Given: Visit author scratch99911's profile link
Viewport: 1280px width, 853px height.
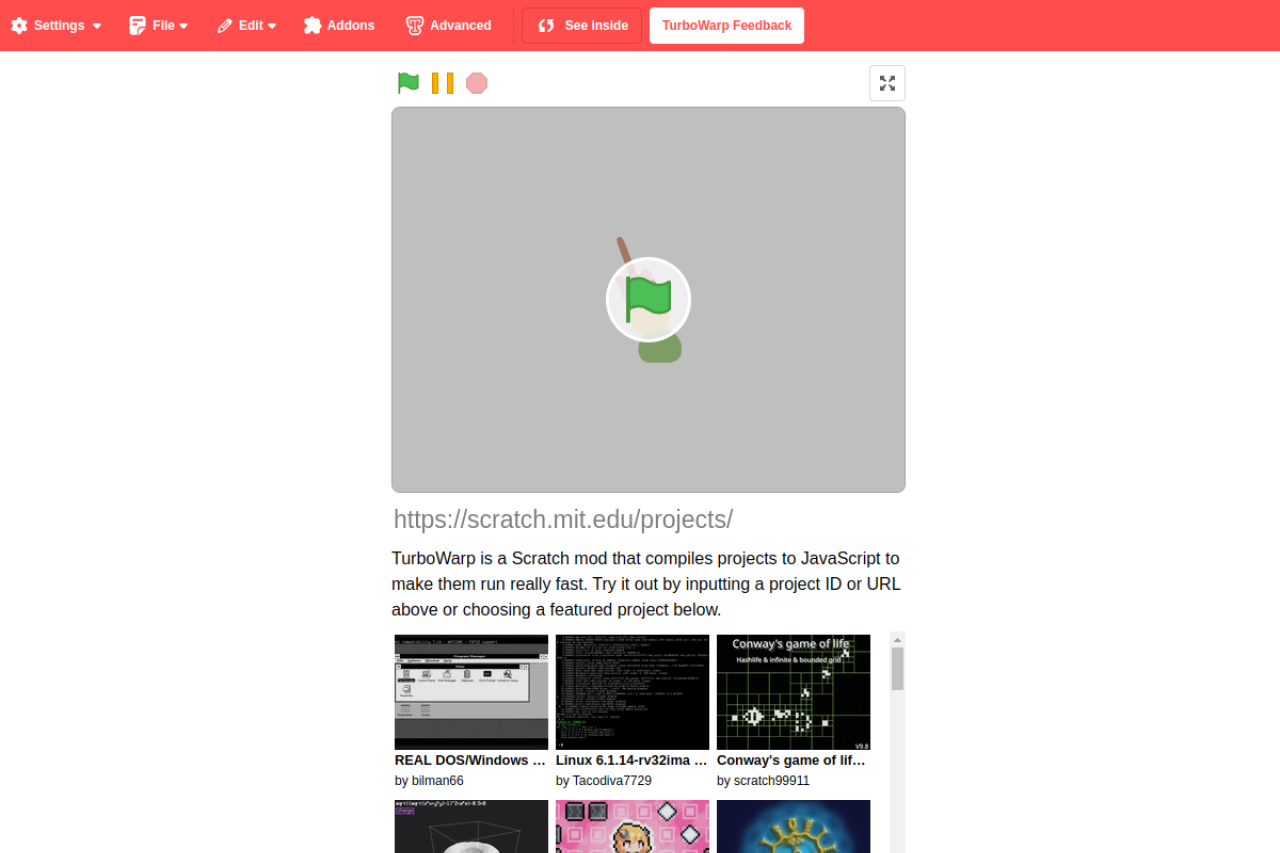Looking at the screenshot, I should click(x=771, y=781).
